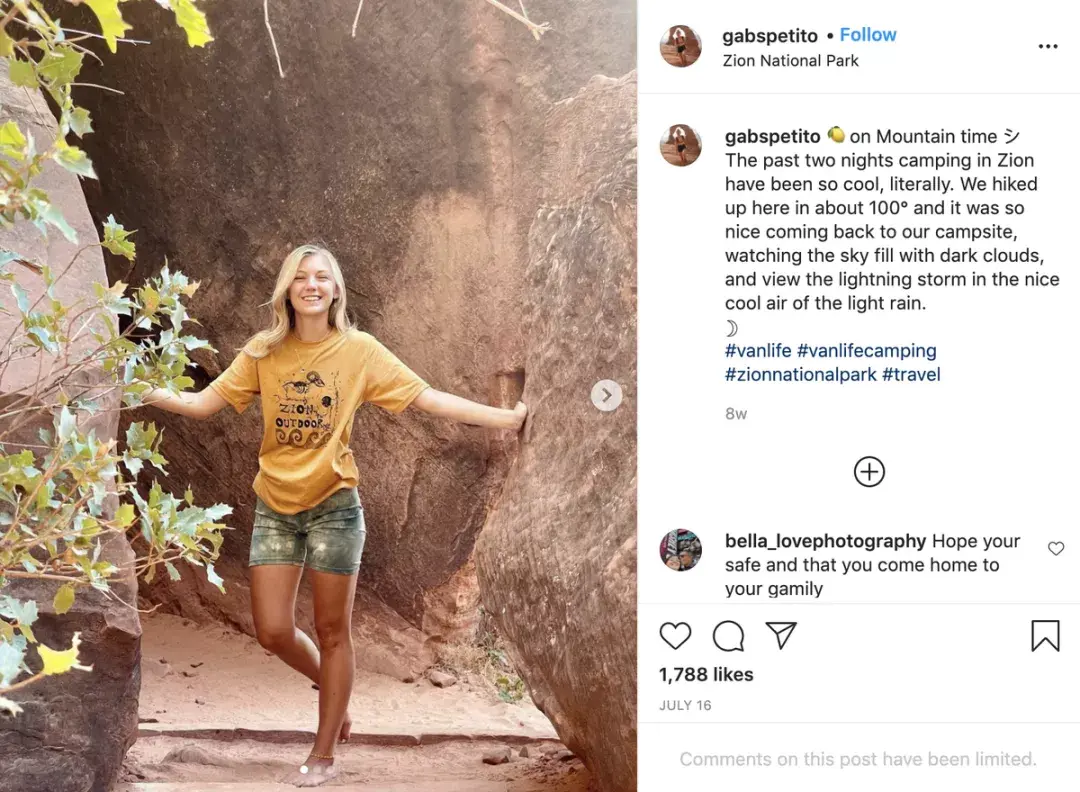Like the post using the heart icon
1080x792 pixels.
675,636
